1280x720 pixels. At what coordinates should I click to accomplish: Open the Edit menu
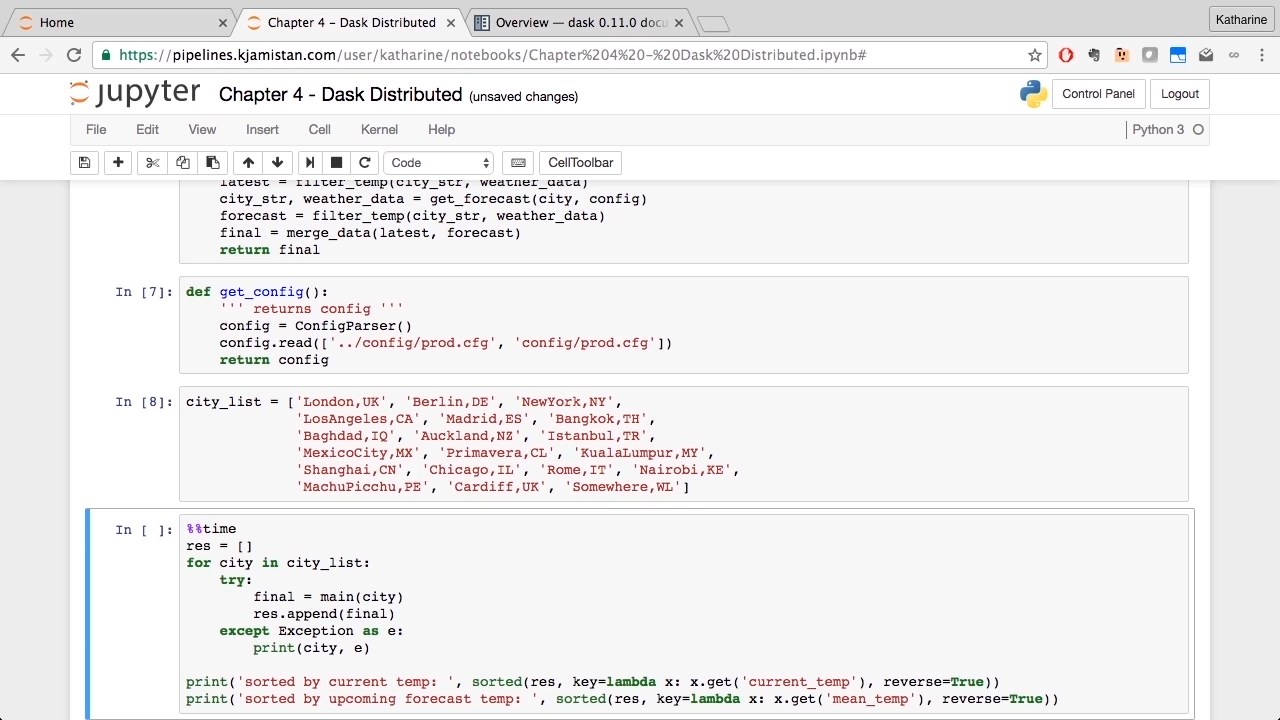point(147,129)
